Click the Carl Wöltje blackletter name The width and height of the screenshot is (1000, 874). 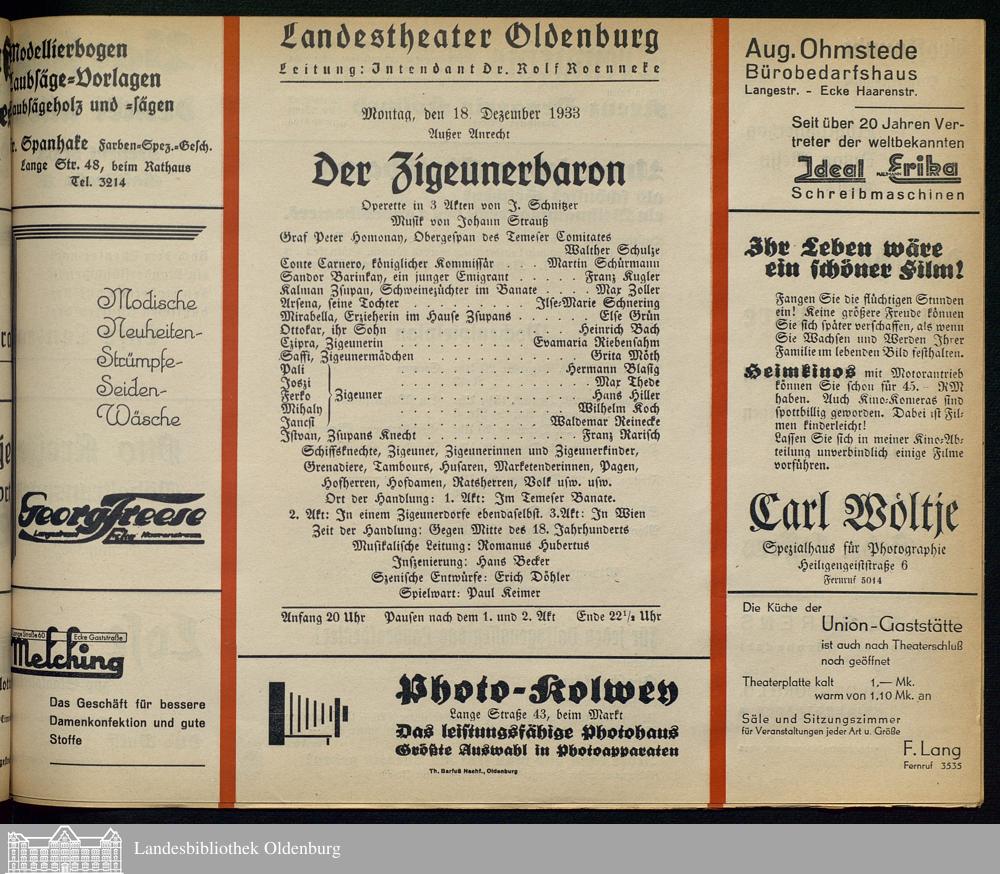click(853, 513)
